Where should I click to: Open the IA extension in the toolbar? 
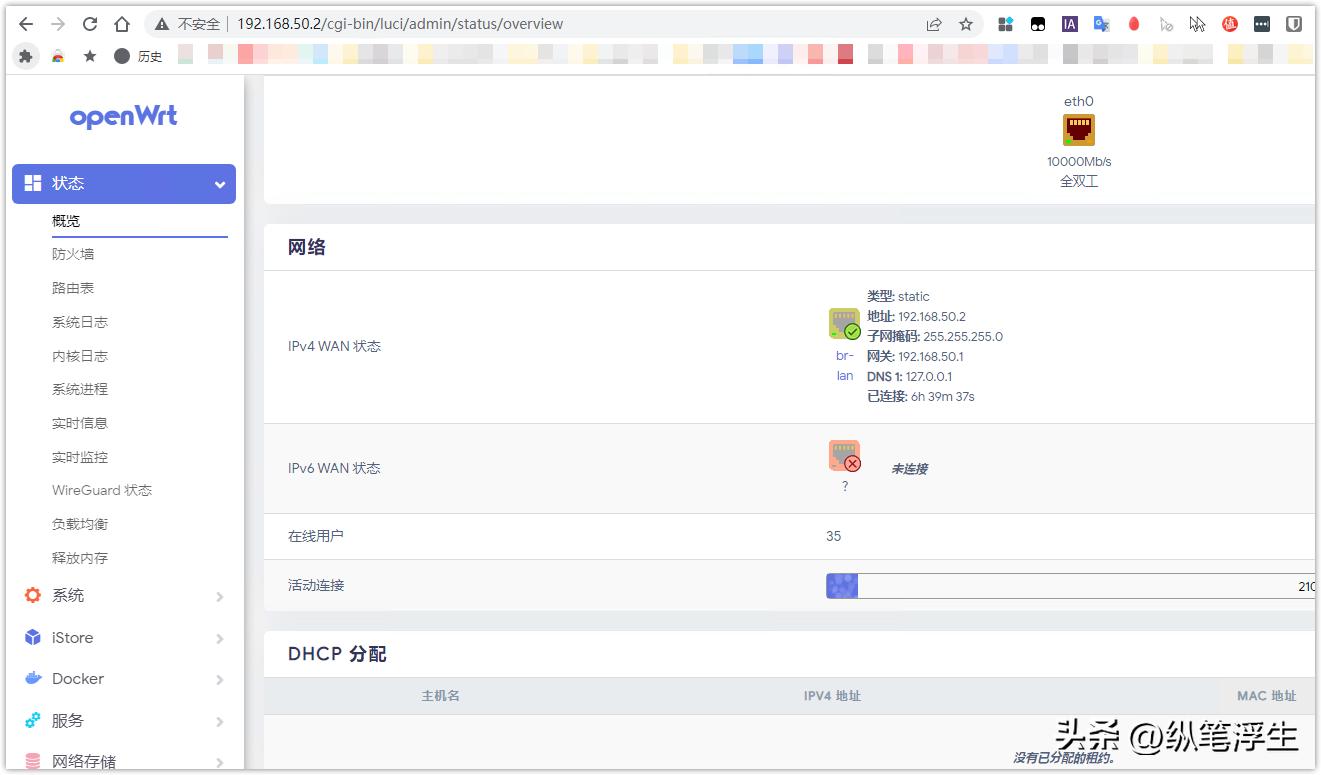click(1069, 23)
